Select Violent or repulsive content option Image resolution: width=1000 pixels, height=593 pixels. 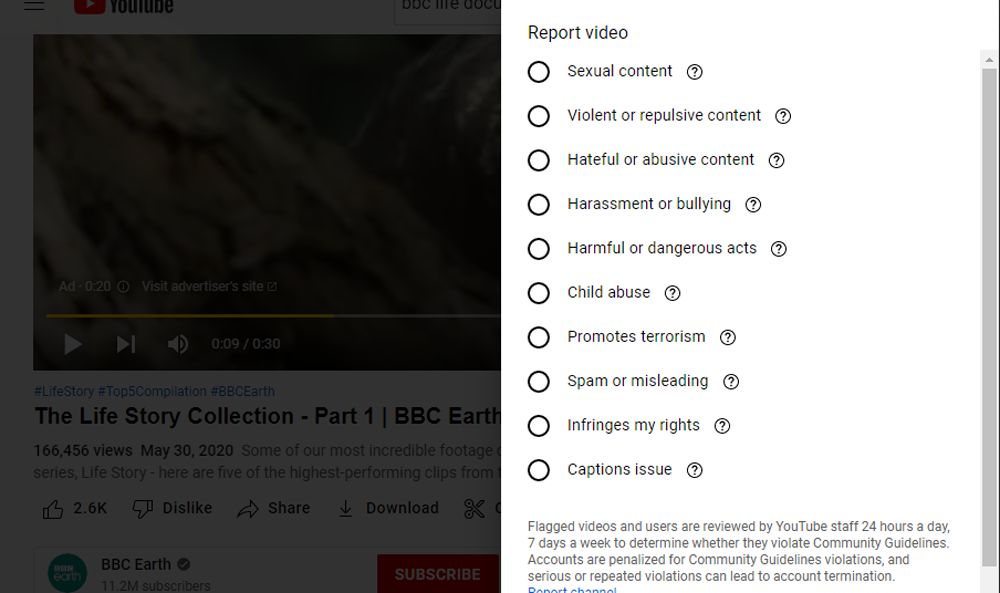click(538, 116)
